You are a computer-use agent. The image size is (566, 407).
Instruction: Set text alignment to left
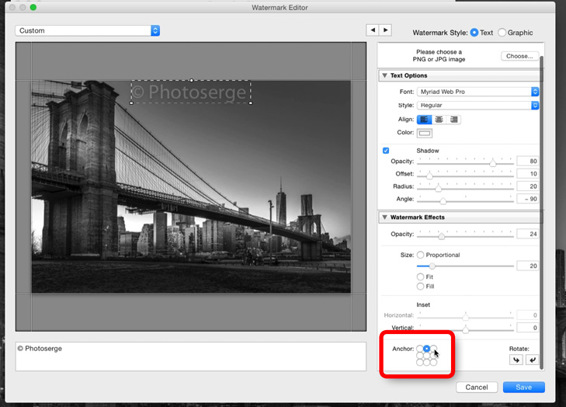424,119
